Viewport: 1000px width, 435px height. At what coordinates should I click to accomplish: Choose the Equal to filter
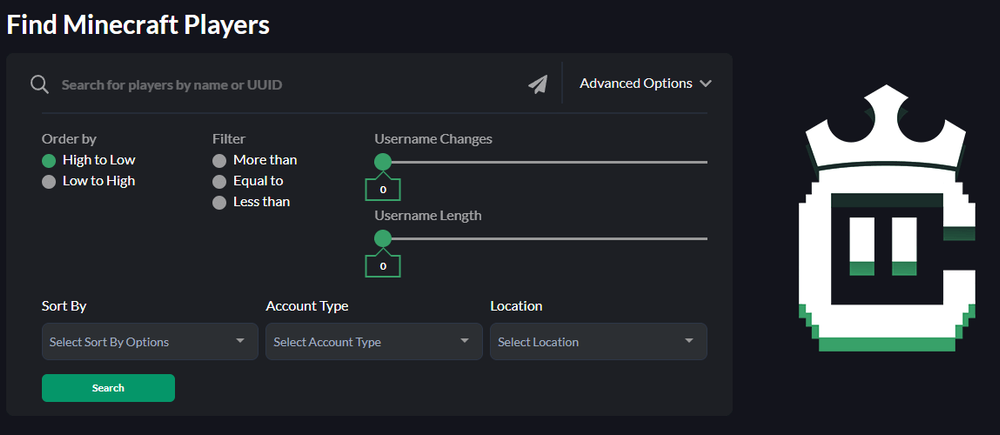[x=248, y=181]
